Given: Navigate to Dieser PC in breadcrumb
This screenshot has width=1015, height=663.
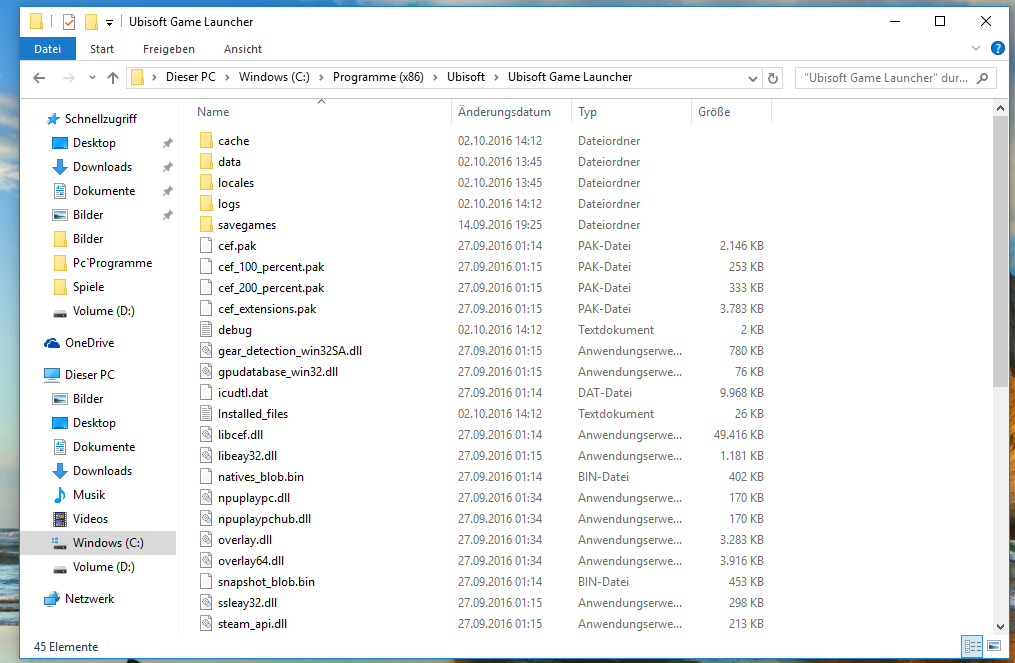Looking at the screenshot, I should (x=190, y=77).
